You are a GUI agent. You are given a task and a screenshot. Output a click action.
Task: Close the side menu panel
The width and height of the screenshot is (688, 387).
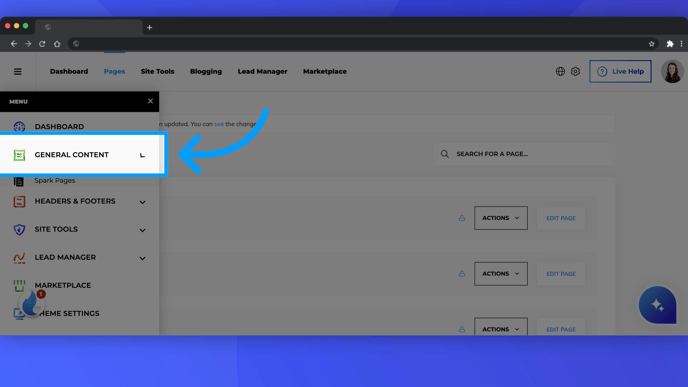click(150, 101)
